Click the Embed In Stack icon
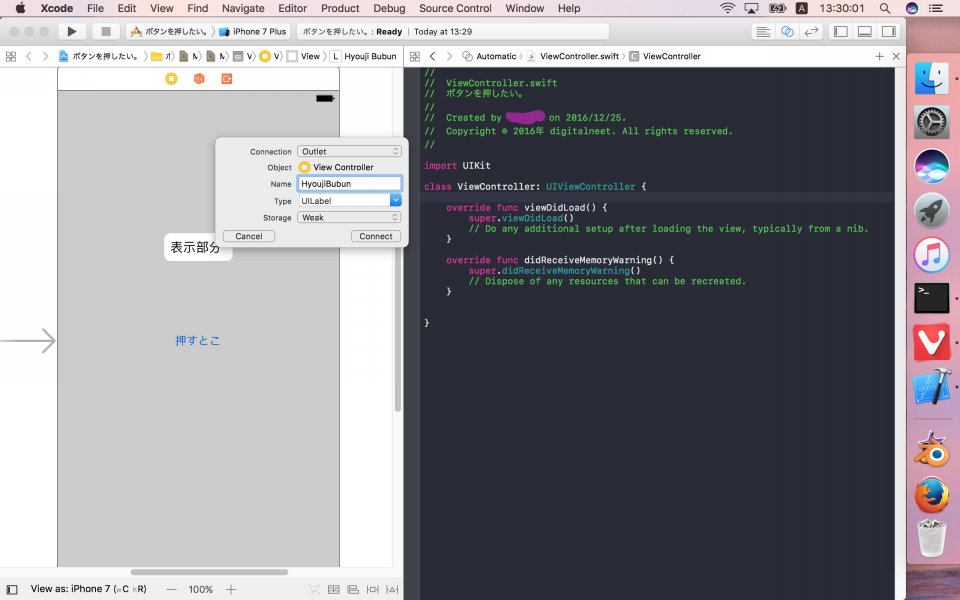This screenshot has width=960, height=600. point(334,590)
